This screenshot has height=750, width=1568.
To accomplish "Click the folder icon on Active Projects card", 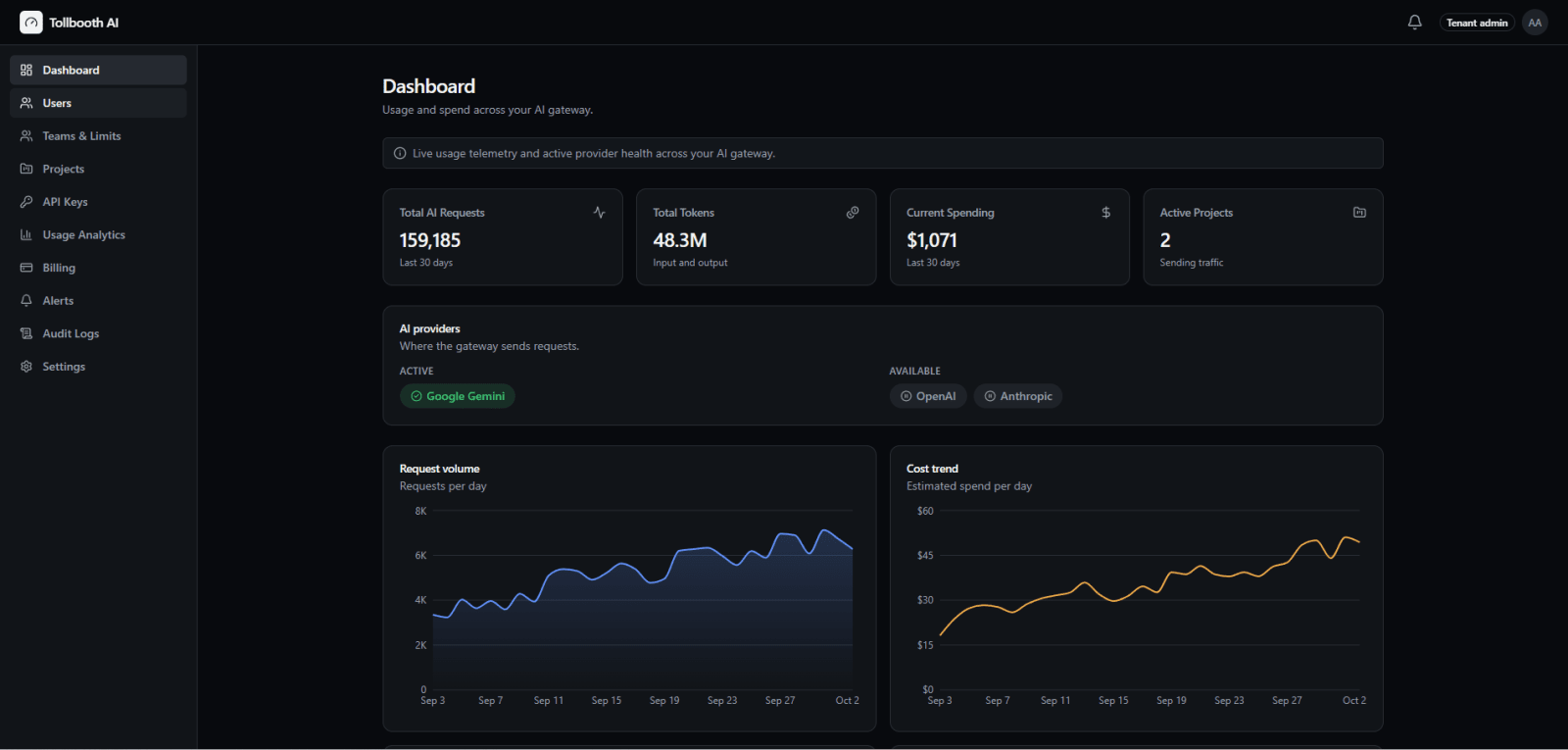I will (x=1359, y=213).
